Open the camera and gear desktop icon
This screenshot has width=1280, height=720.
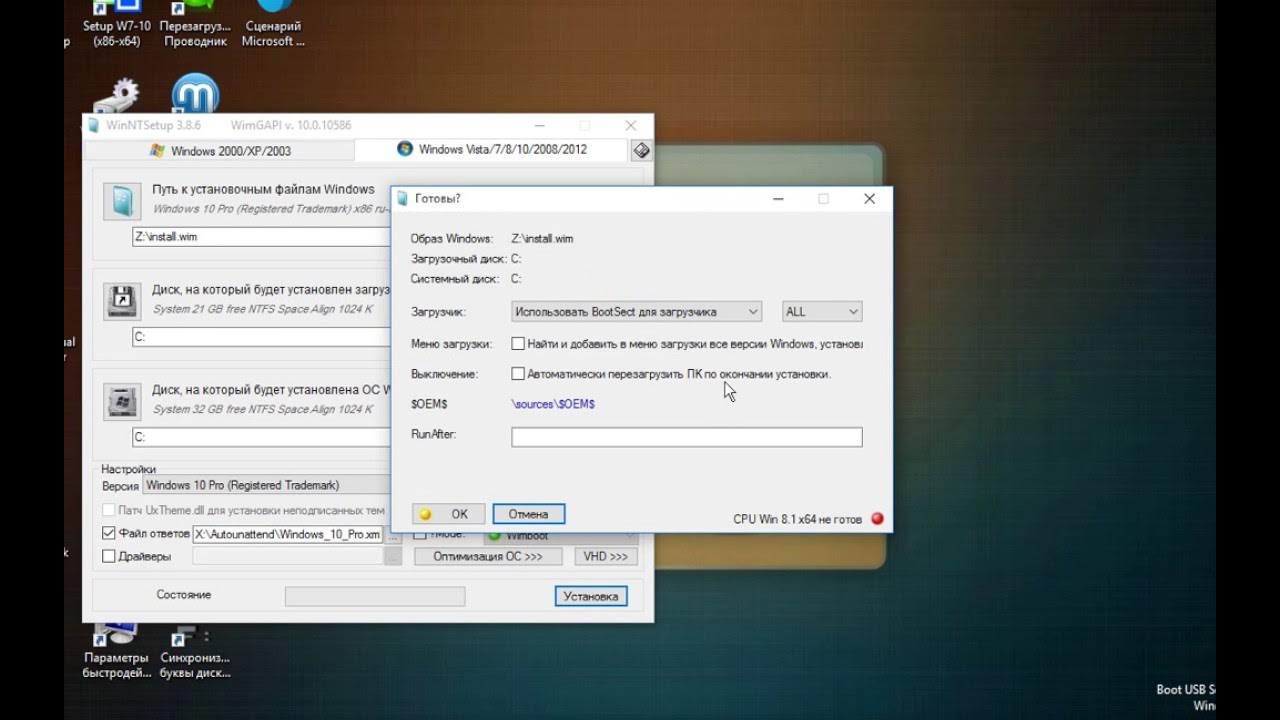[116, 97]
